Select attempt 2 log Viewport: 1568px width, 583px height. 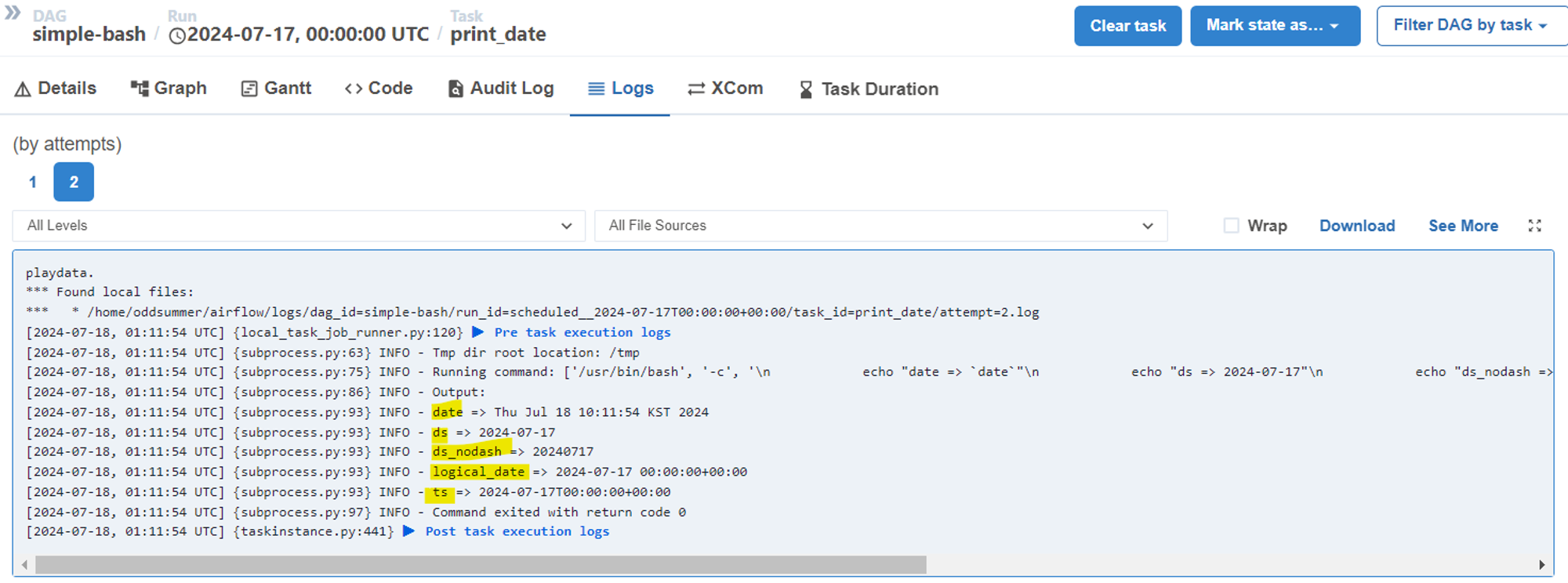(74, 182)
